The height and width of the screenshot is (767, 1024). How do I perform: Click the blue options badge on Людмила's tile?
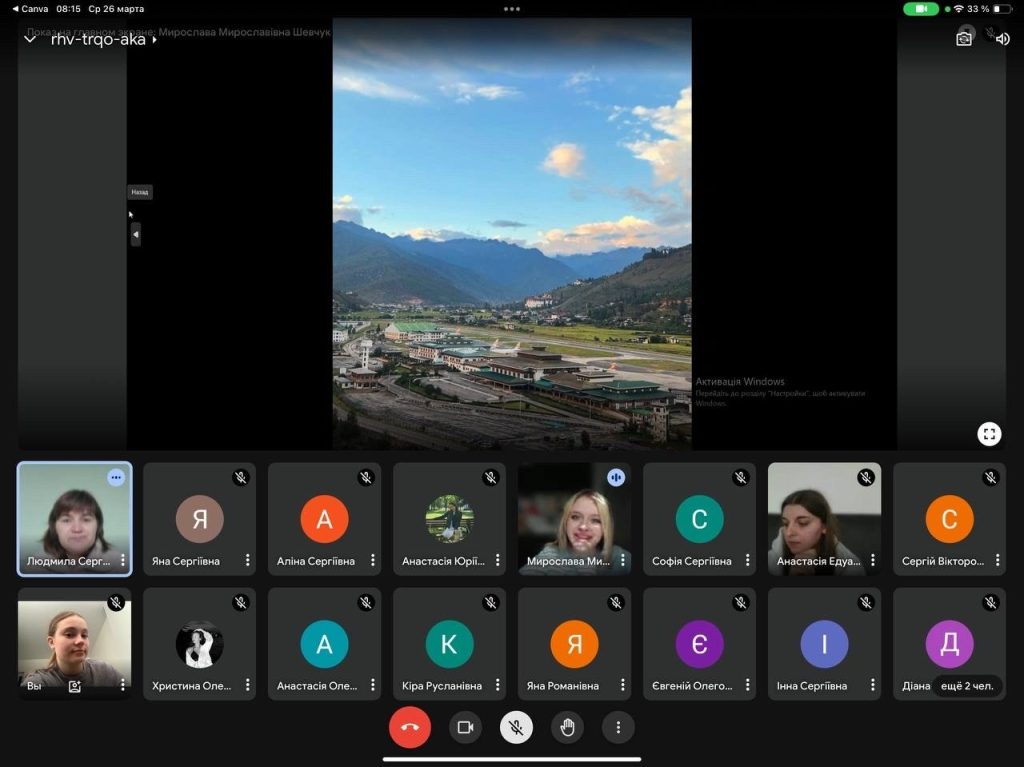116,478
